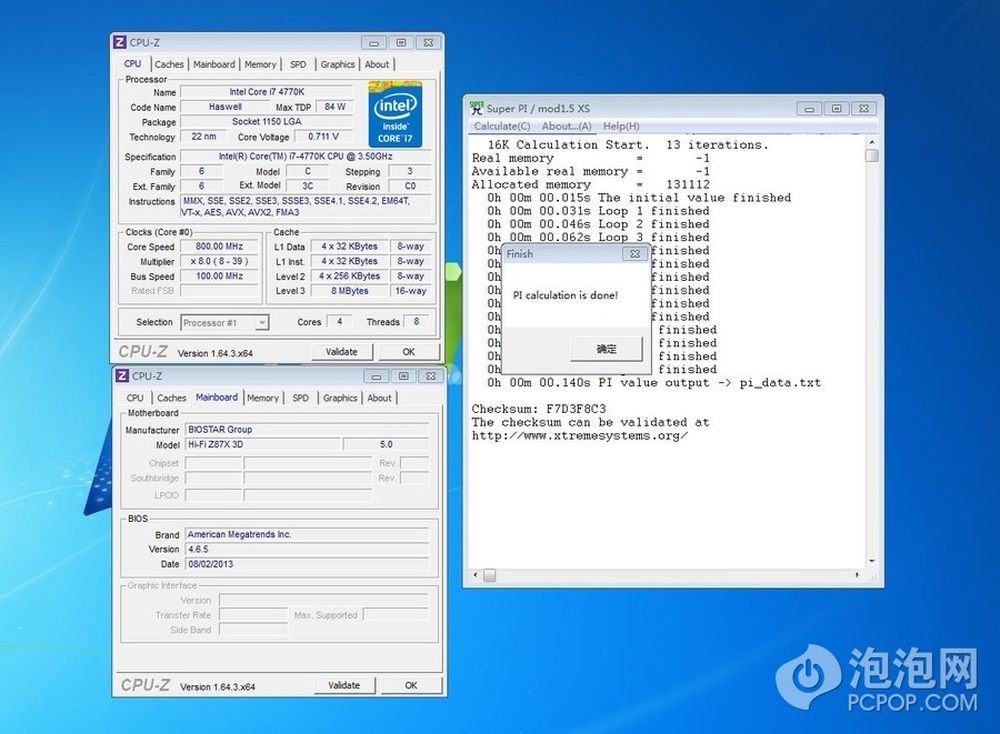Click the Checksum: F7D3F8C3 line in Super PI

pos(539,409)
